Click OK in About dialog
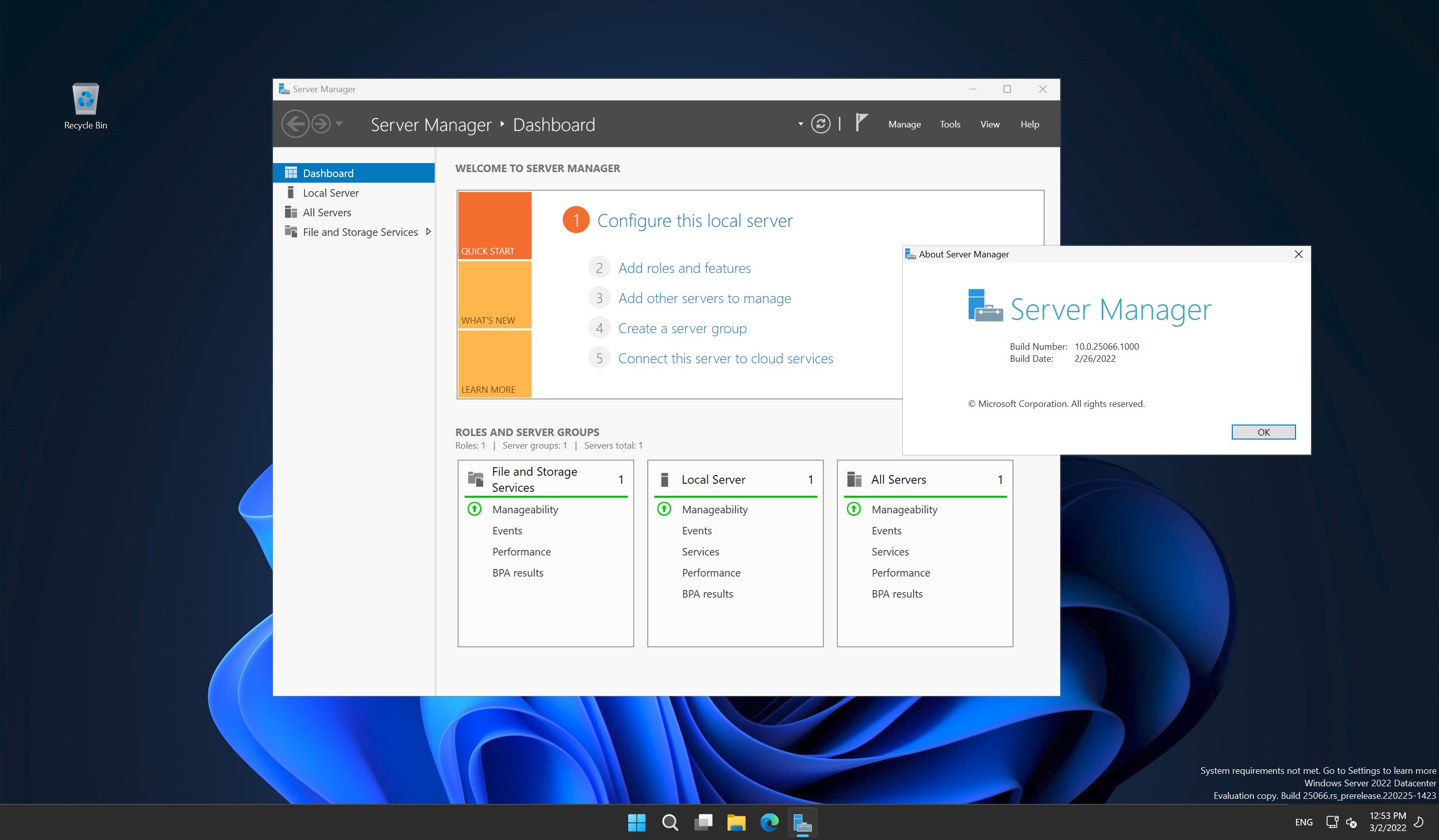Viewport: 1439px width, 840px height. (x=1263, y=432)
